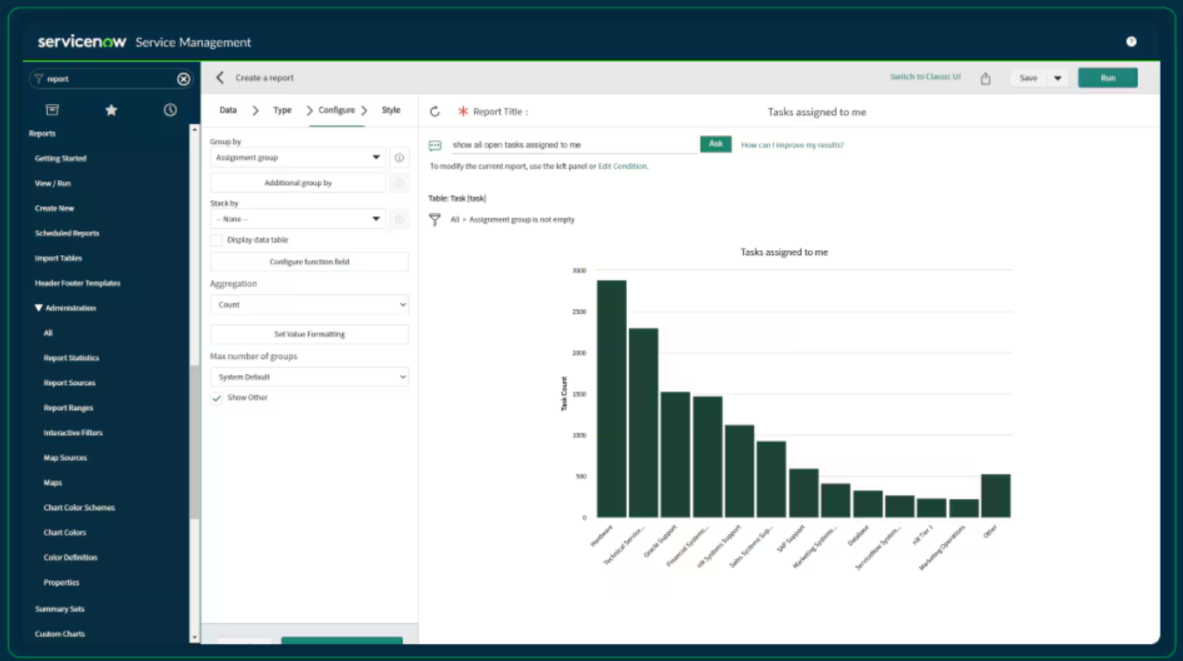Viewport: 1183px width, 661px height.
Task: Open Report Statistics module
Action: (71, 358)
